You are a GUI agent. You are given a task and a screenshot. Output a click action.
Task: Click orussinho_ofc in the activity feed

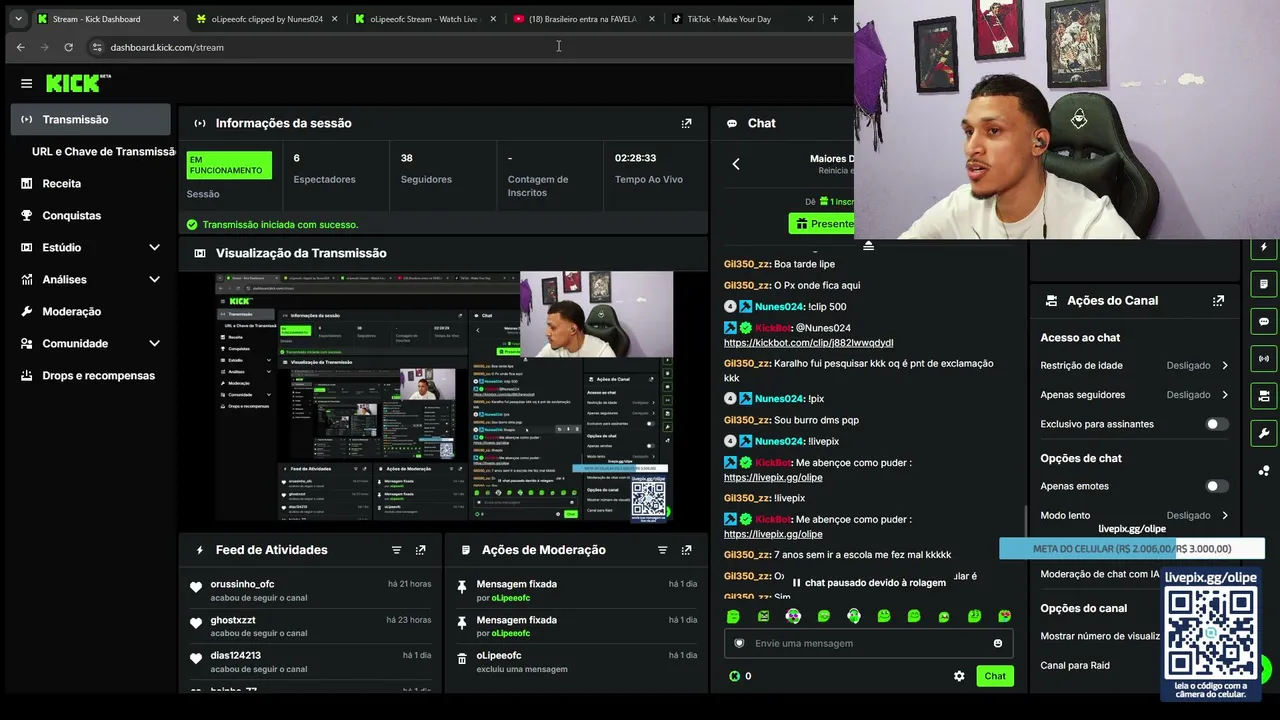tap(242, 584)
